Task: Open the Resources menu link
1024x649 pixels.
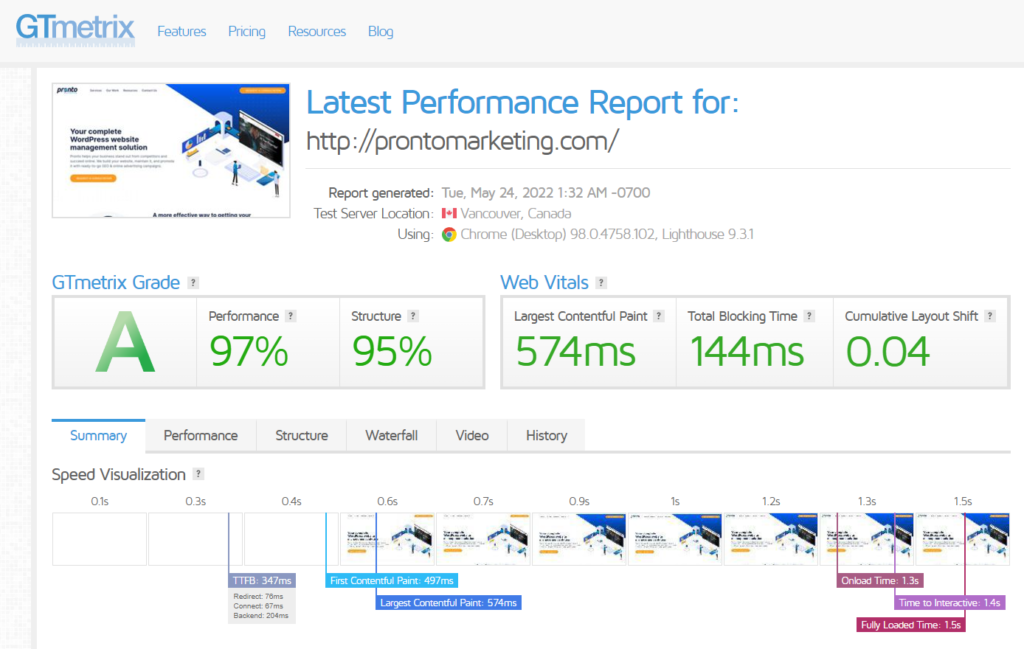Action: point(317,31)
